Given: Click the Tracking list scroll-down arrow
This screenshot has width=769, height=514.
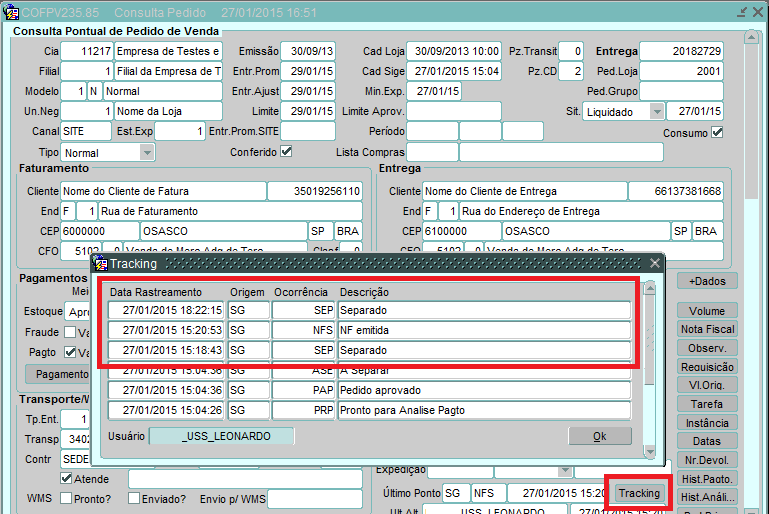Looking at the screenshot, I should [649, 451].
